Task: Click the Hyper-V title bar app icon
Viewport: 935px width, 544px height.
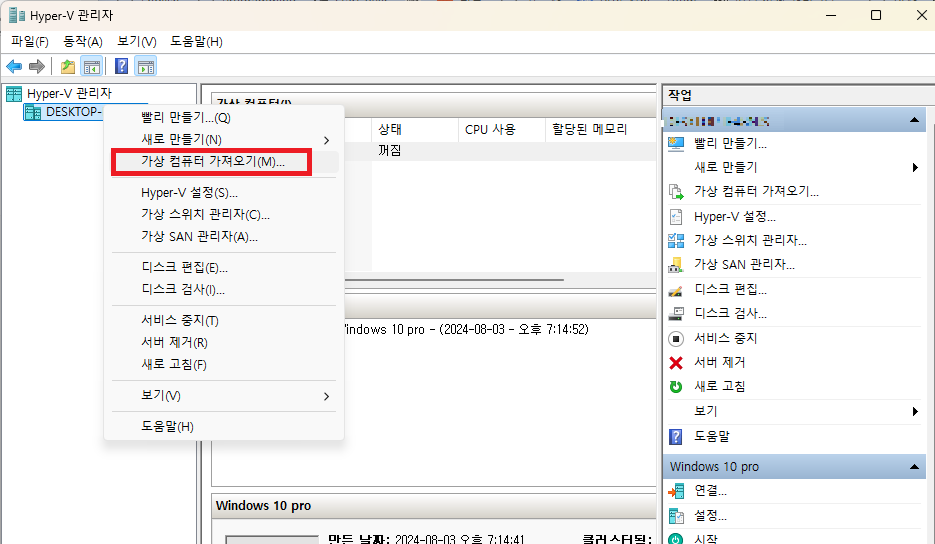Action: coord(17,16)
